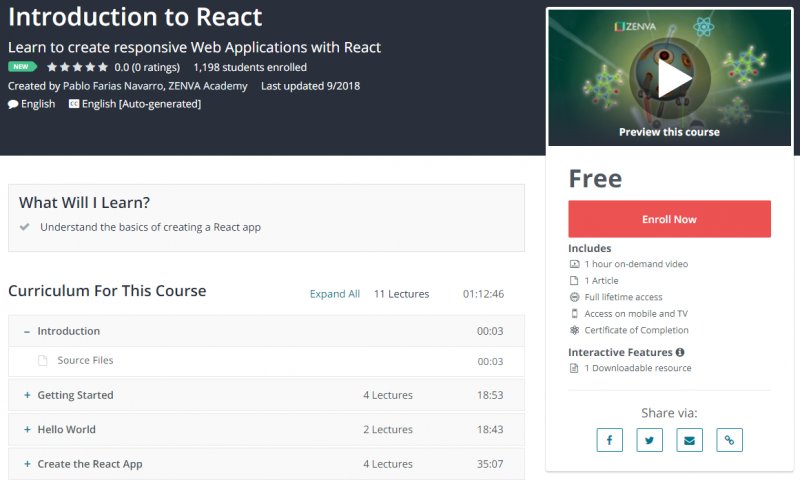Click the mobile and TV access icon

pos(574,313)
